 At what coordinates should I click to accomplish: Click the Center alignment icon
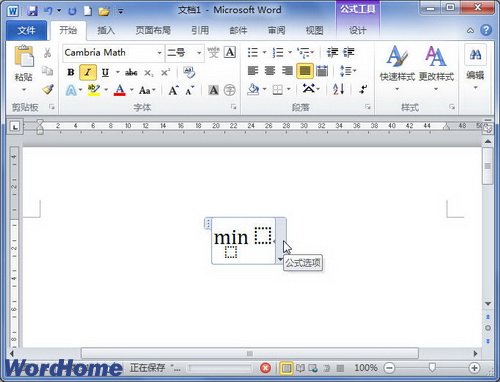pyautogui.click(x=270, y=71)
